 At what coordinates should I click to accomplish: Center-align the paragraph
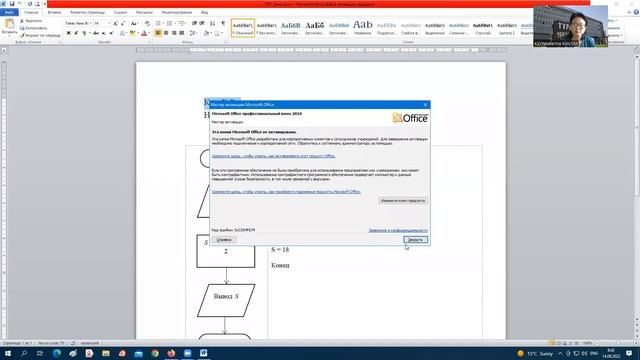click(x=166, y=33)
